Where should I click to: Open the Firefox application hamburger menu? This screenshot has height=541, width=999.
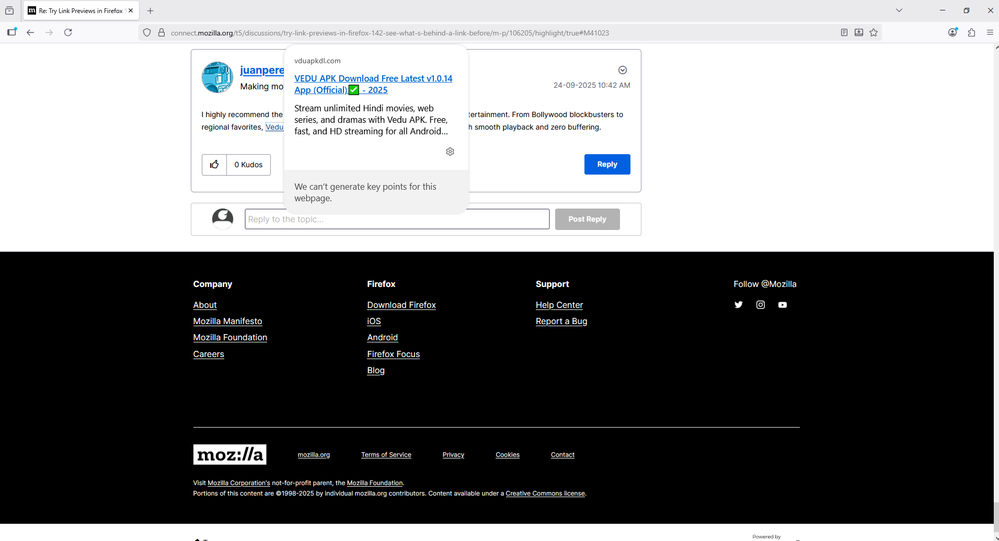point(989,32)
